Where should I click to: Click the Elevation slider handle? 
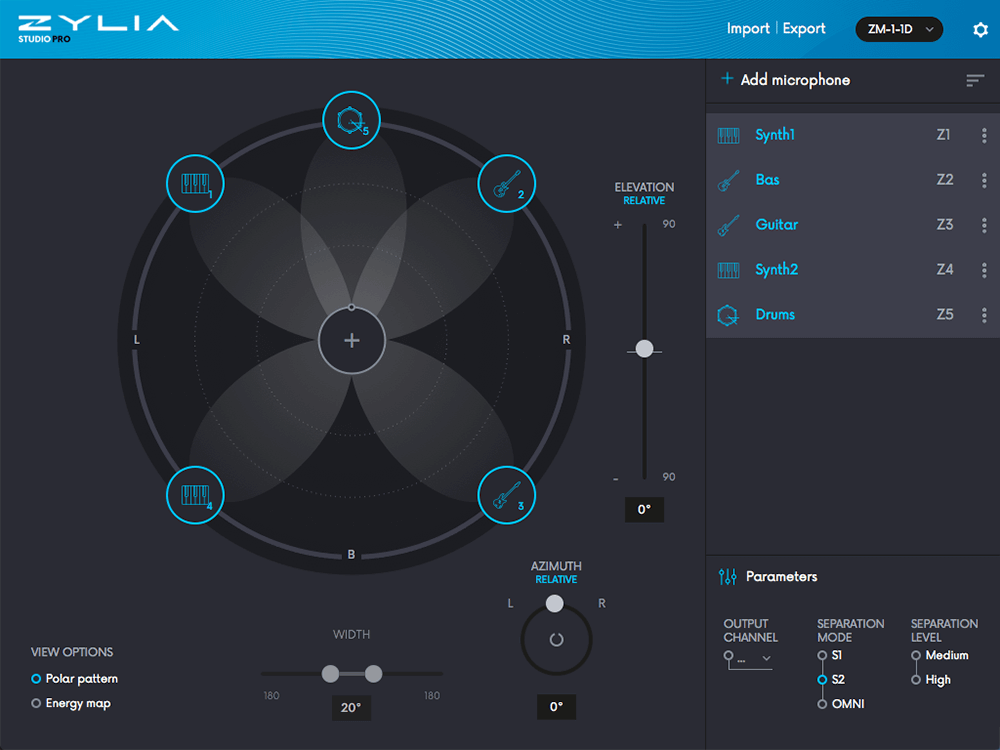click(x=644, y=348)
